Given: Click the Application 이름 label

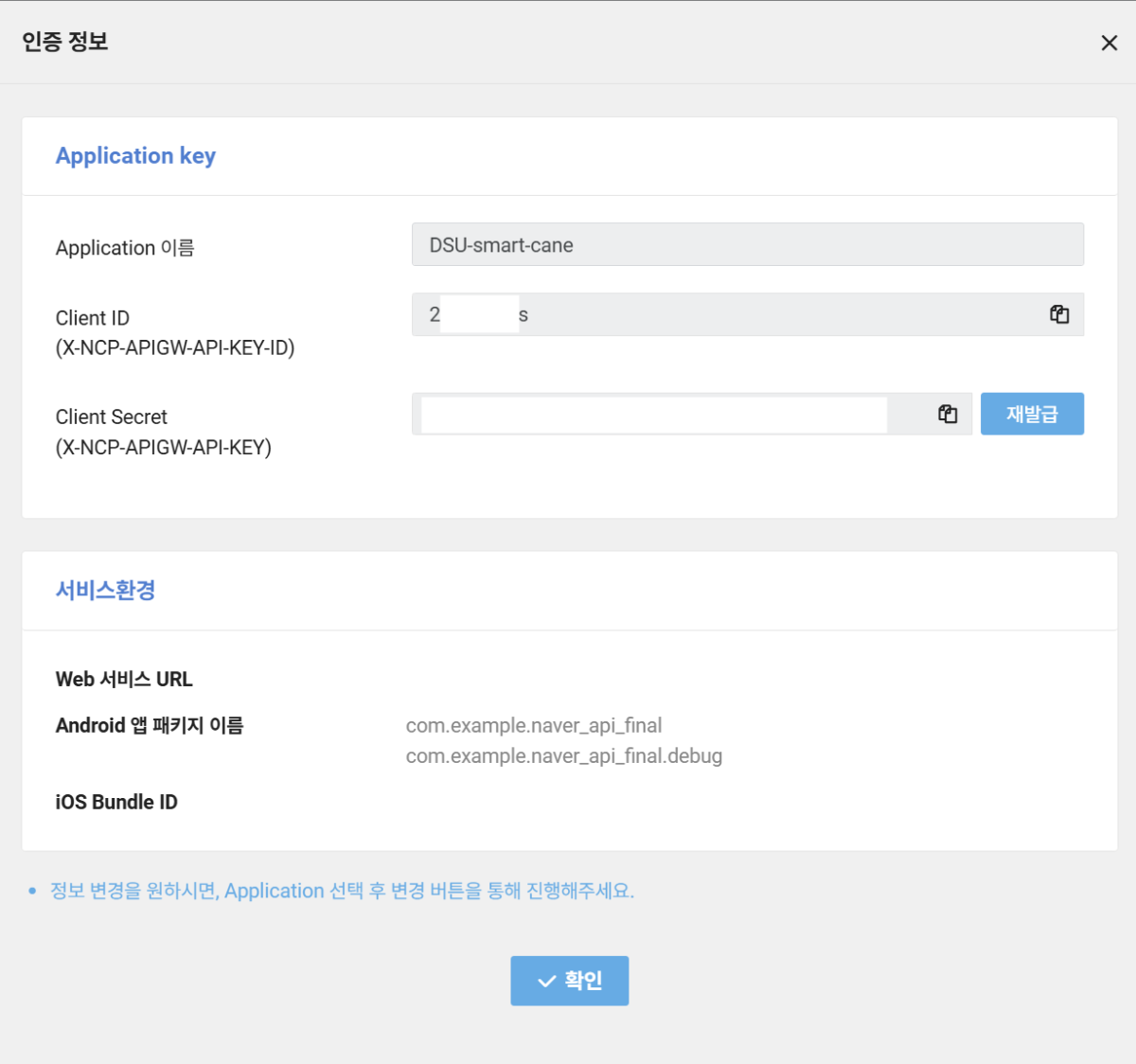Looking at the screenshot, I should click(125, 248).
